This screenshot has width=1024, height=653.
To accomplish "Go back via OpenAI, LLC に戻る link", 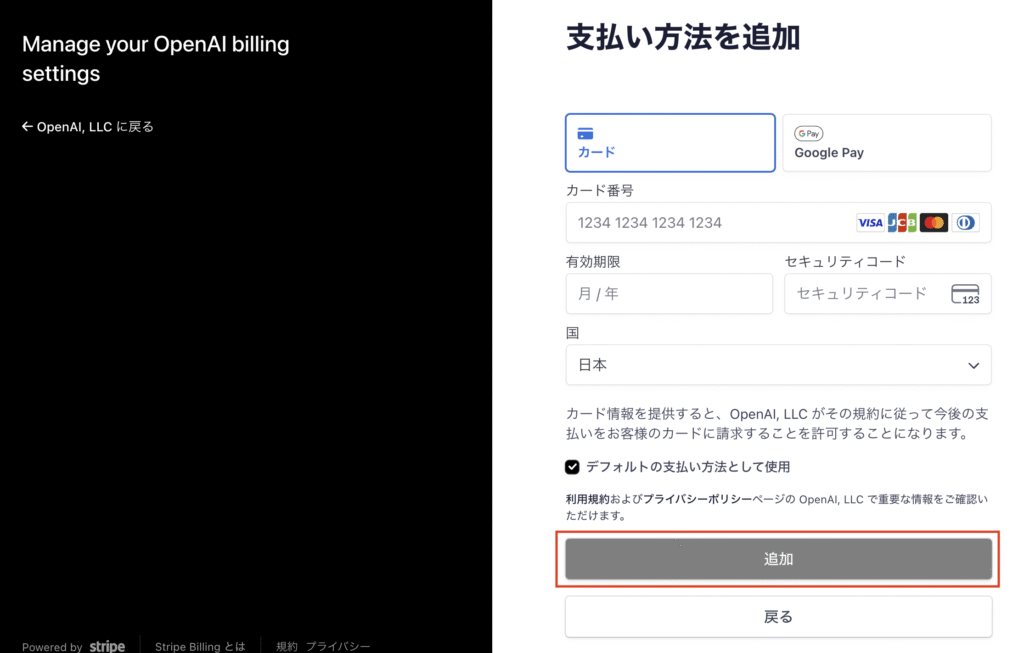I will click(88, 127).
